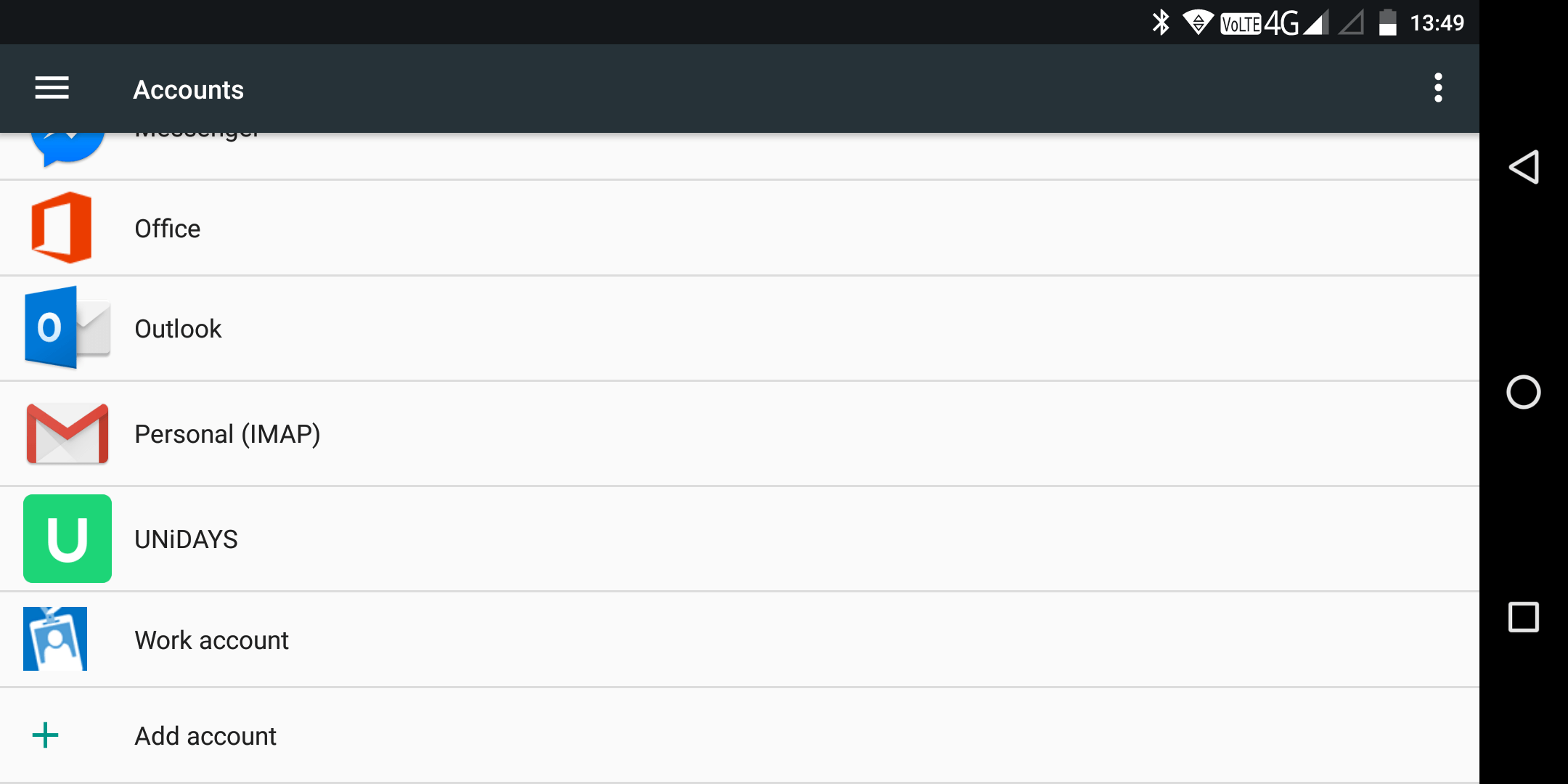Image resolution: width=1568 pixels, height=784 pixels.
Task: Open the three-dot overflow menu
Action: tap(1438, 89)
